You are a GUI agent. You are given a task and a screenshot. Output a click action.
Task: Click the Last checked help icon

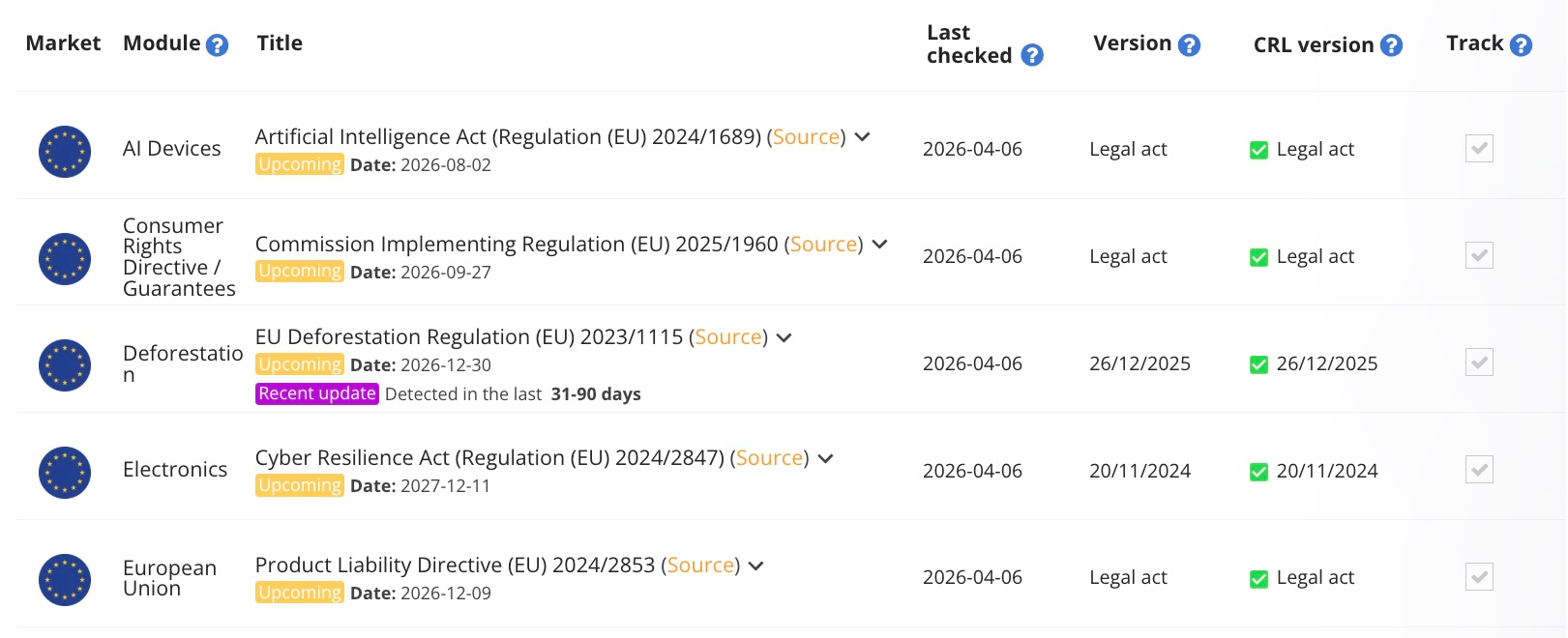1032,56
